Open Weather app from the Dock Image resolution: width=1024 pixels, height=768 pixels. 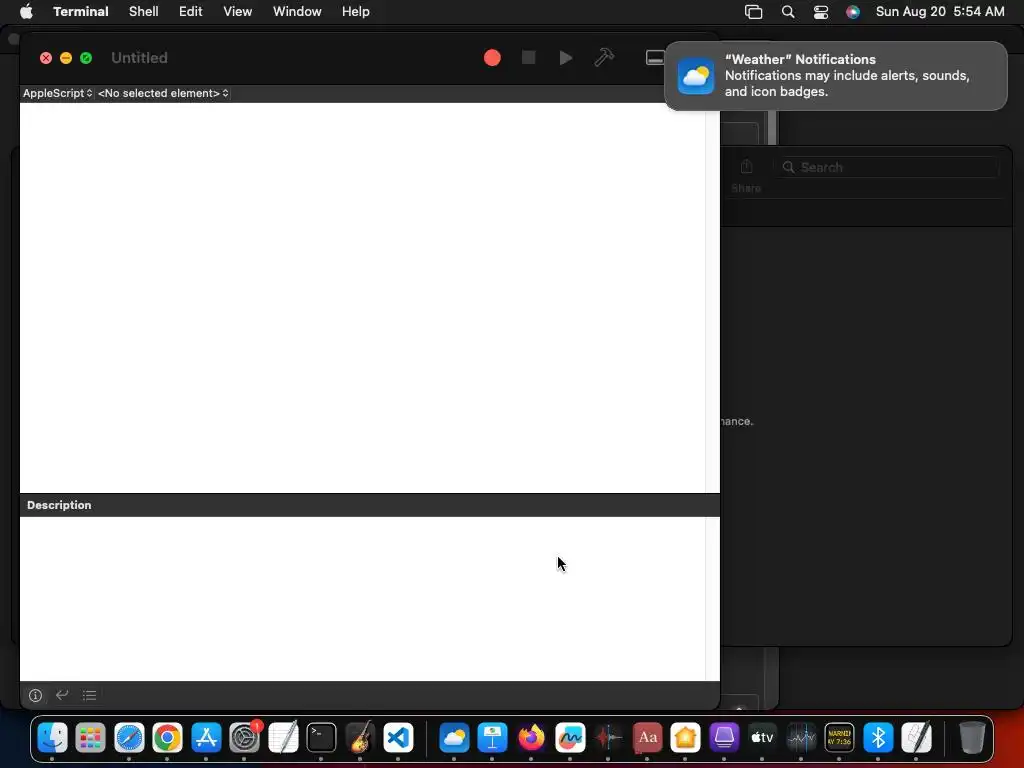pyautogui.click(x=454, y=738)
